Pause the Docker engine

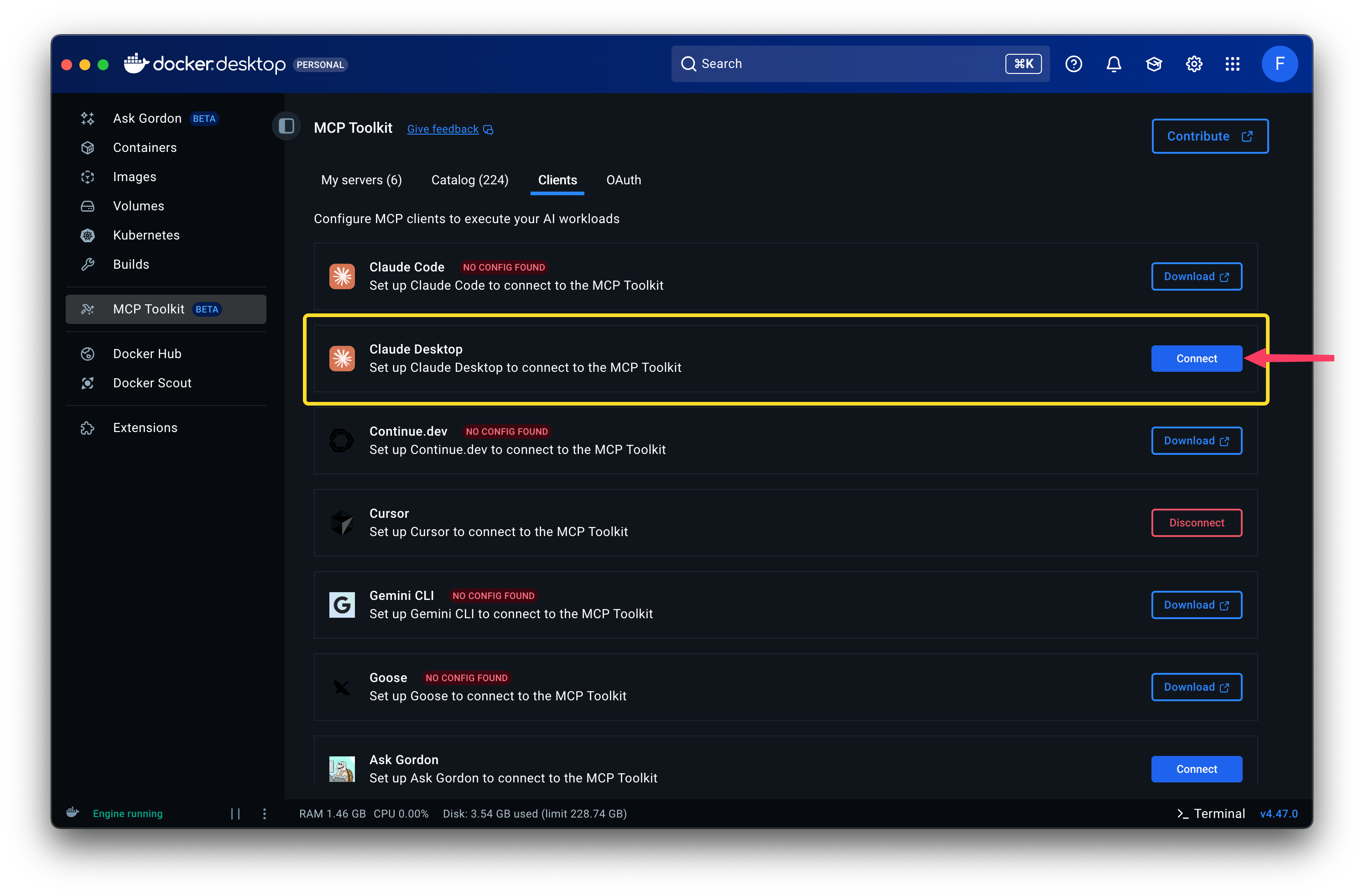click(235, 813)
